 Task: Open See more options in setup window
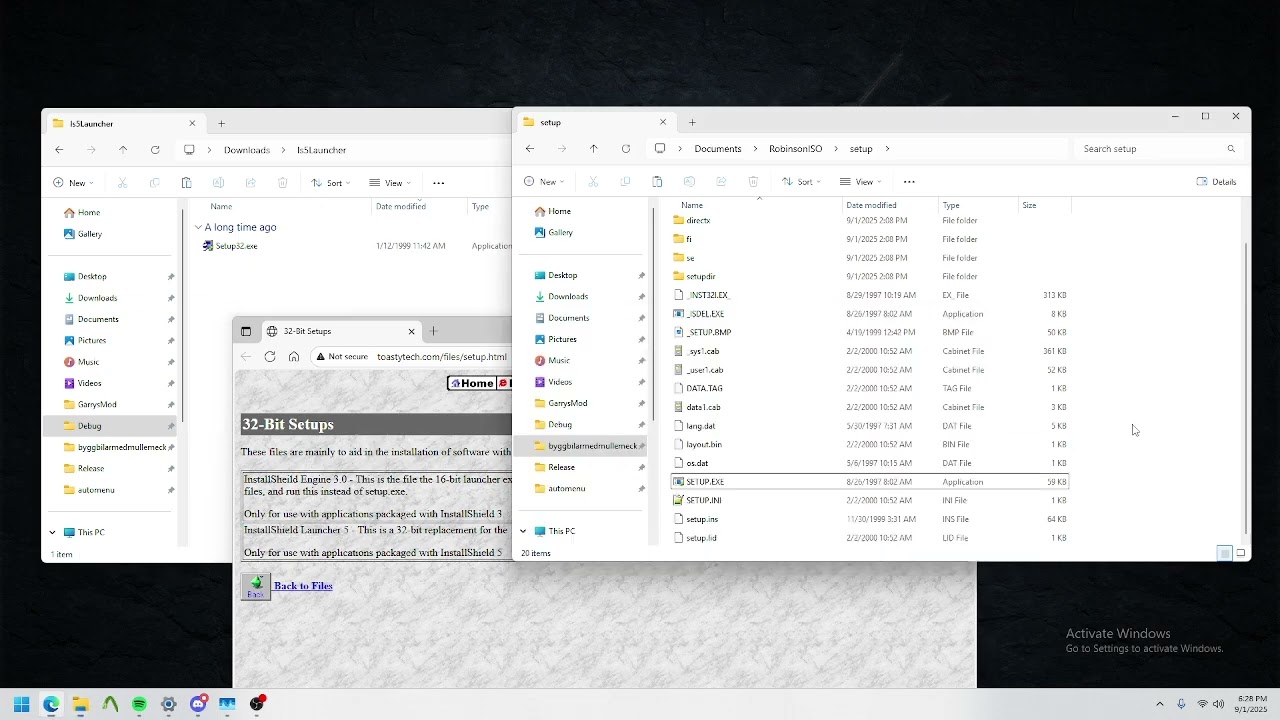pos(909,182)
